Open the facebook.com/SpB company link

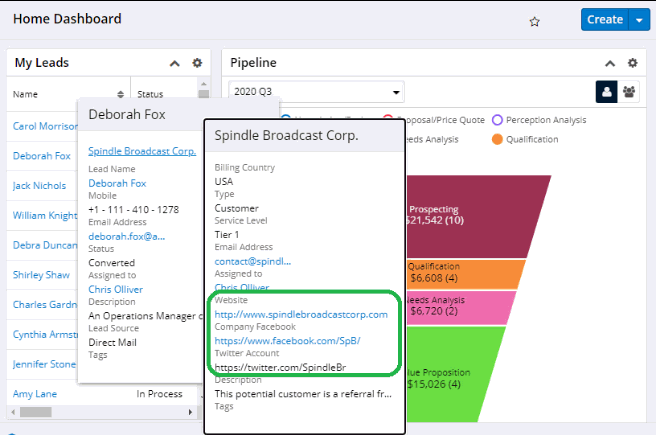pos(287,341)
